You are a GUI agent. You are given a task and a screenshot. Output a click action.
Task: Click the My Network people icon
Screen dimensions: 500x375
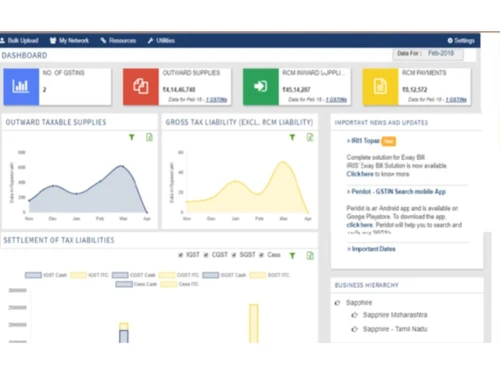53,41
